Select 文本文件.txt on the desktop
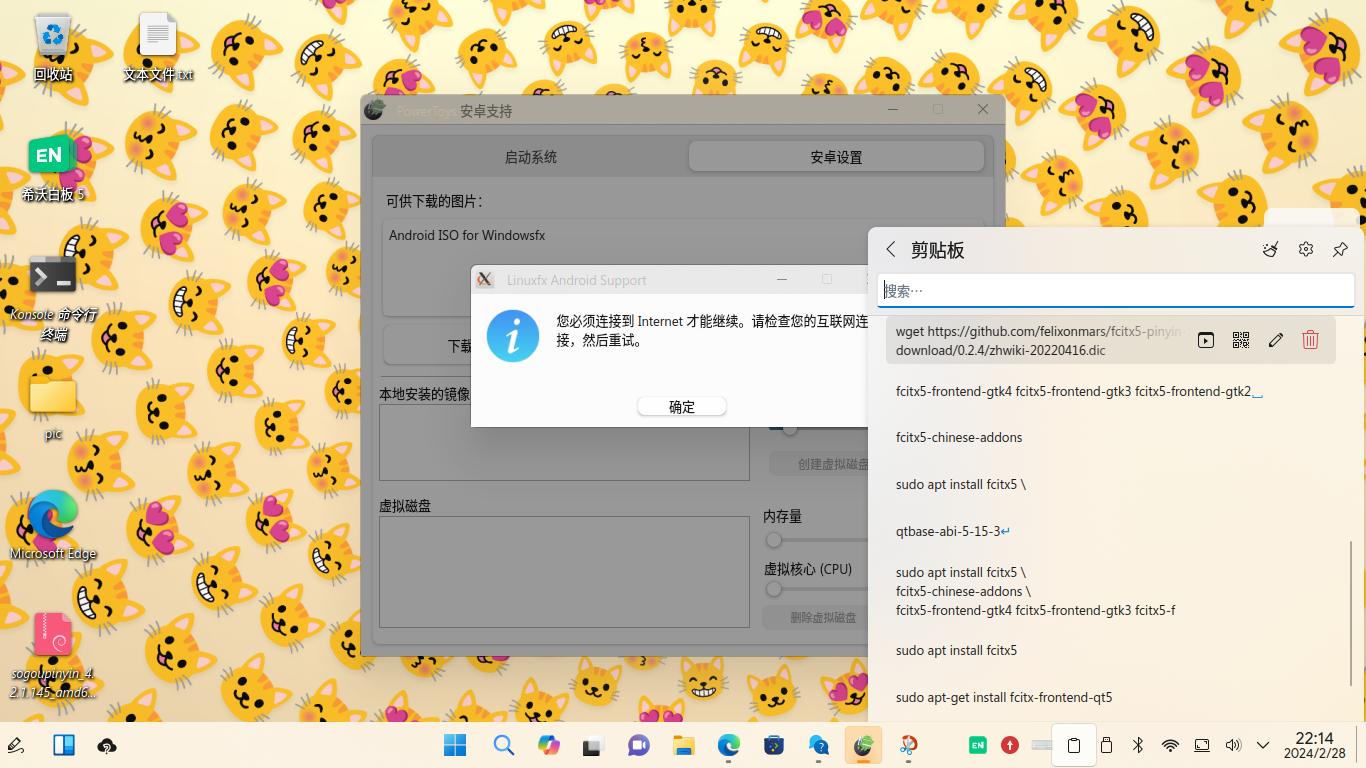 [158, 48]
